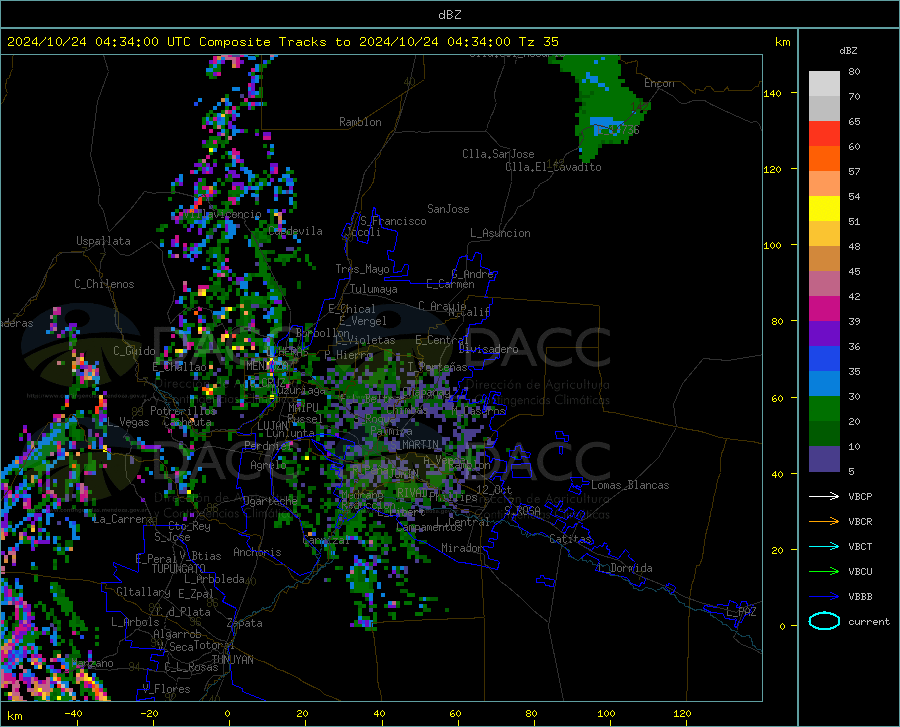
Task: Click the Zapata place label
Action: pos(245,623)
